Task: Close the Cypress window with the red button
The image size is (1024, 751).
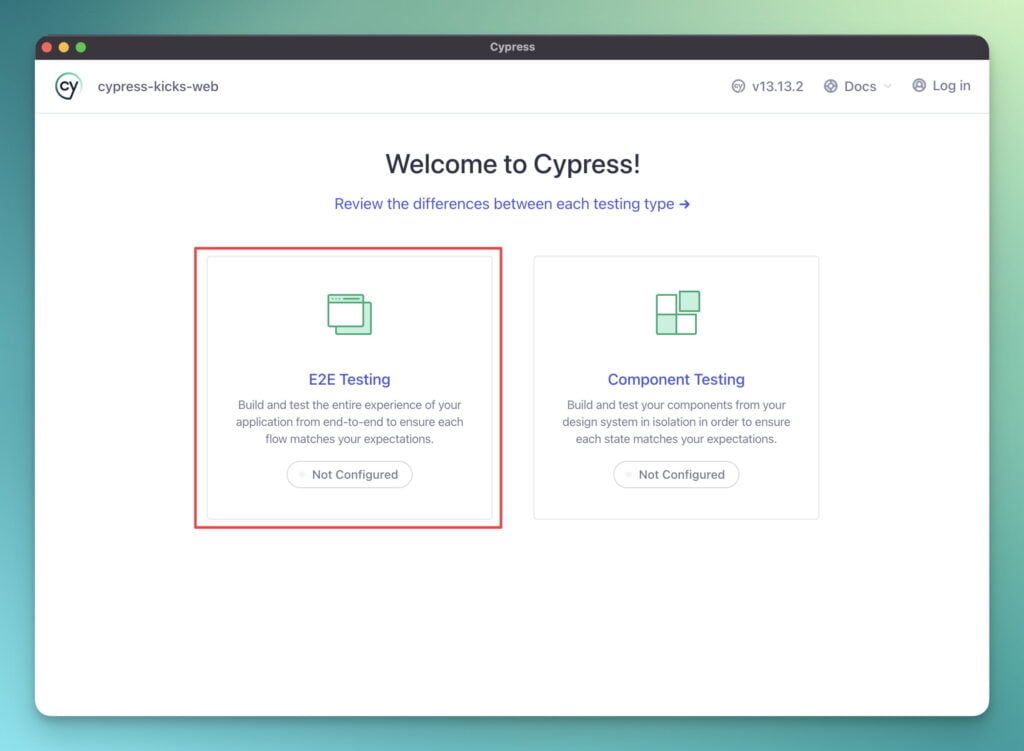Action: point(46,47)
